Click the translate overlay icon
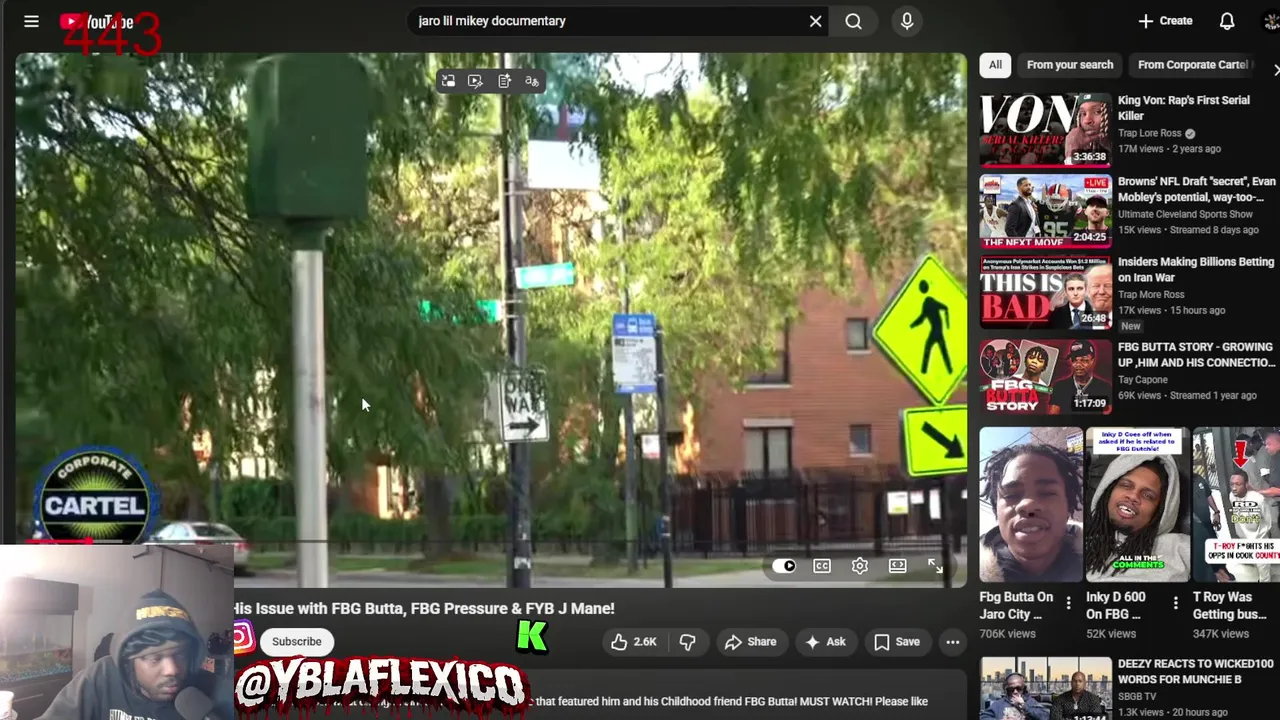1280x720 pixels. pos(532,81)
